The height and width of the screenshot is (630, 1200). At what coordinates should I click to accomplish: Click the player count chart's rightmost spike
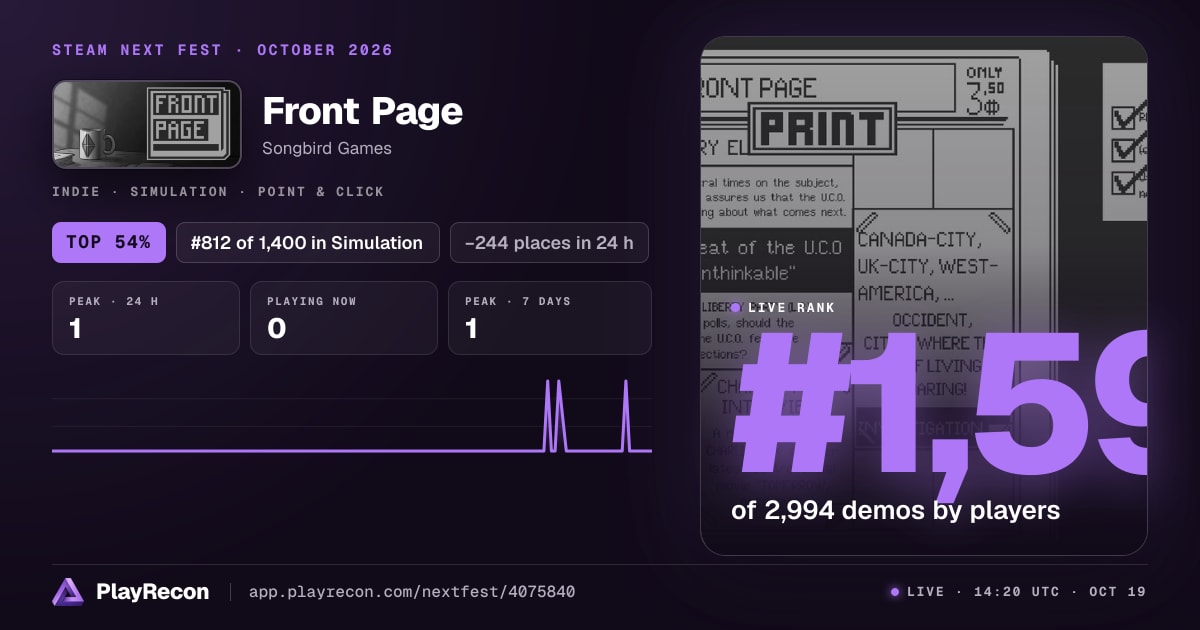[626, 415]
